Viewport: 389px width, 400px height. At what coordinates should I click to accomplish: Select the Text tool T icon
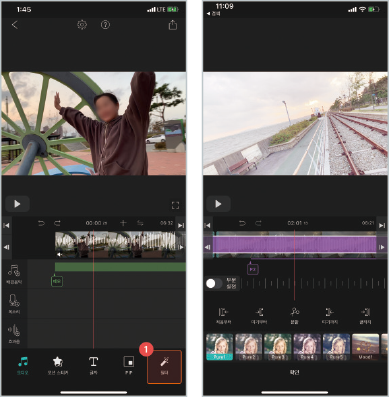point(93,366)
